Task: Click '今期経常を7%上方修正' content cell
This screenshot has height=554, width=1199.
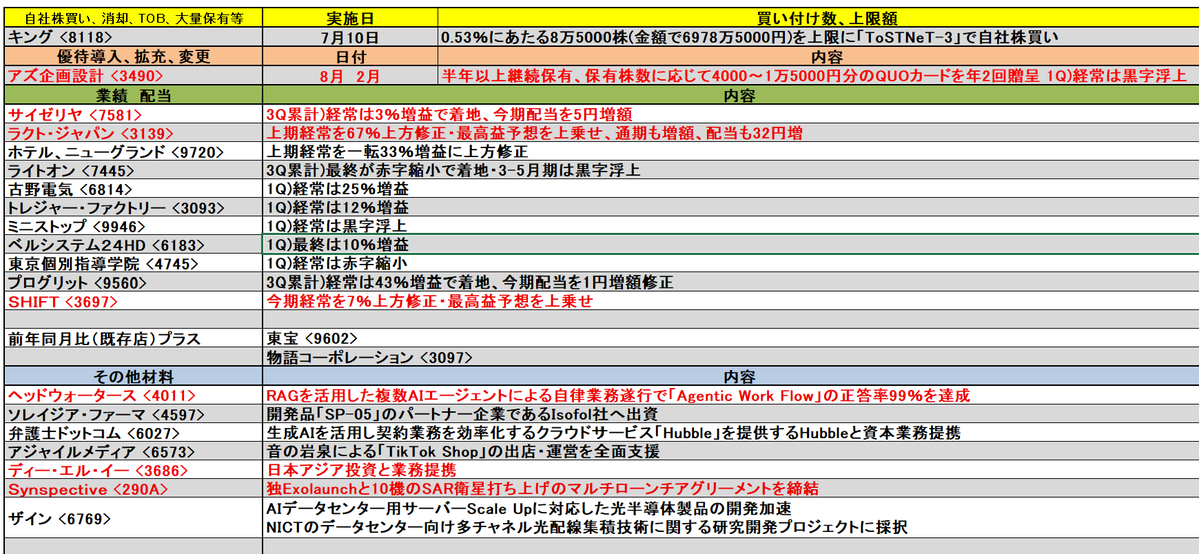Action: point(731,301)
